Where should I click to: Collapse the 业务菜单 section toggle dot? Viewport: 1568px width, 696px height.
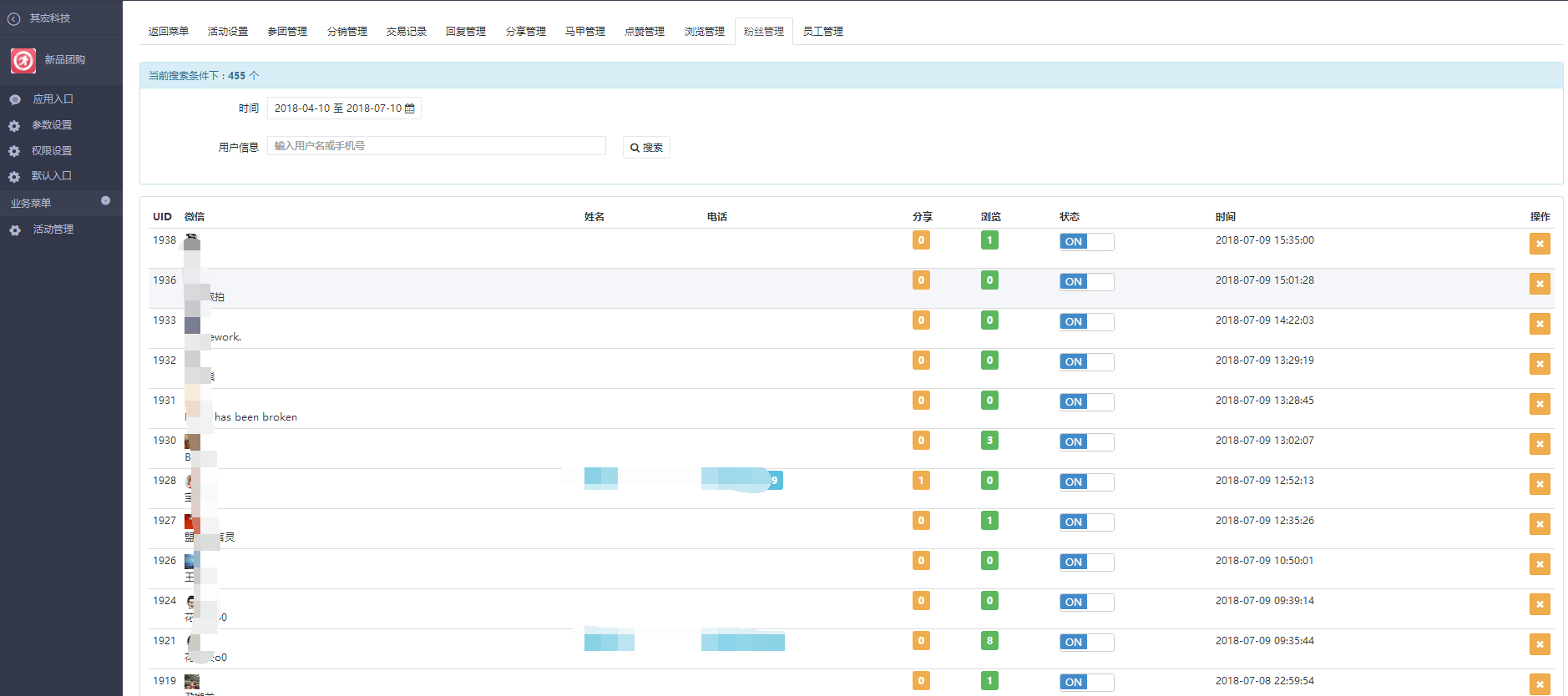(105, 201)
